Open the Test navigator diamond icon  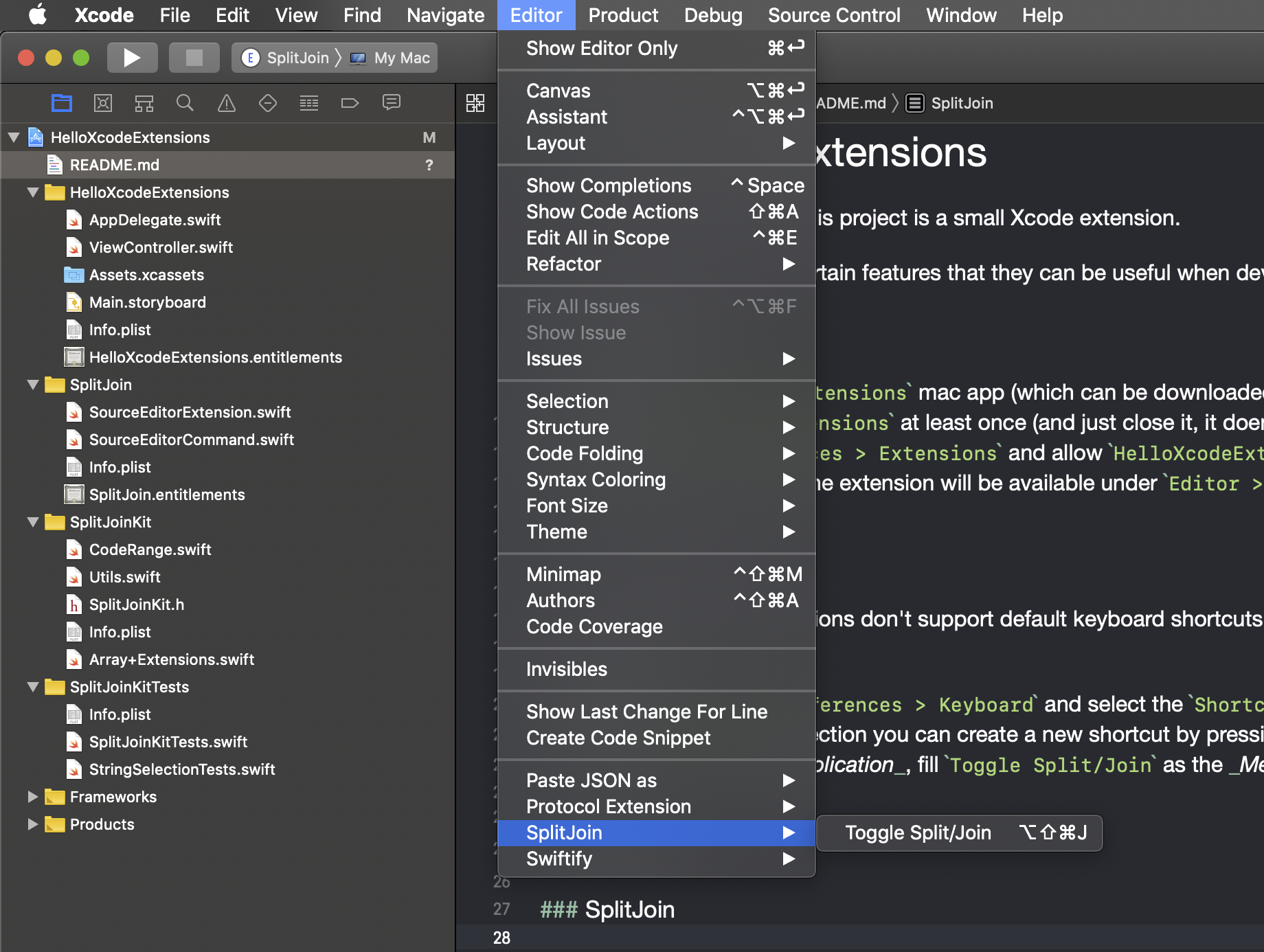click(x=268, y=103)
